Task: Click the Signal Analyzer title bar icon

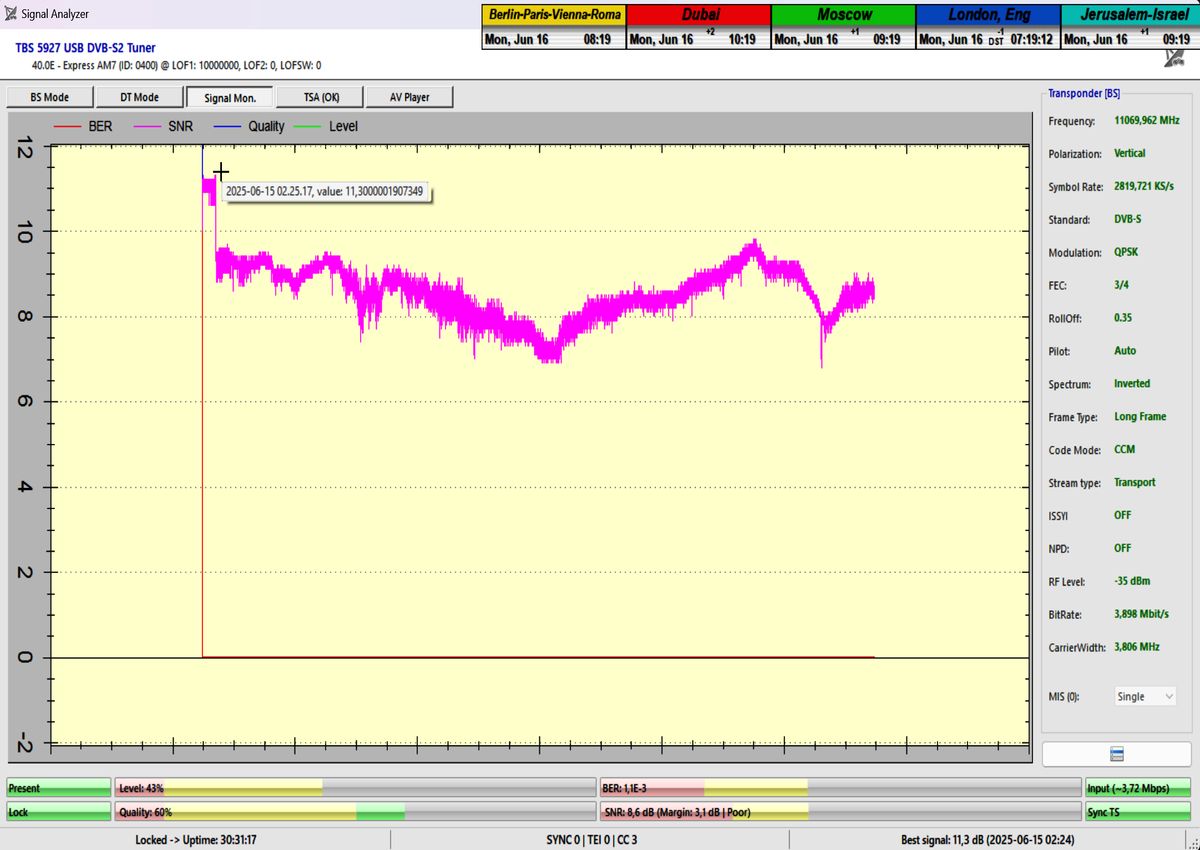Action: [x=11, y=14]
